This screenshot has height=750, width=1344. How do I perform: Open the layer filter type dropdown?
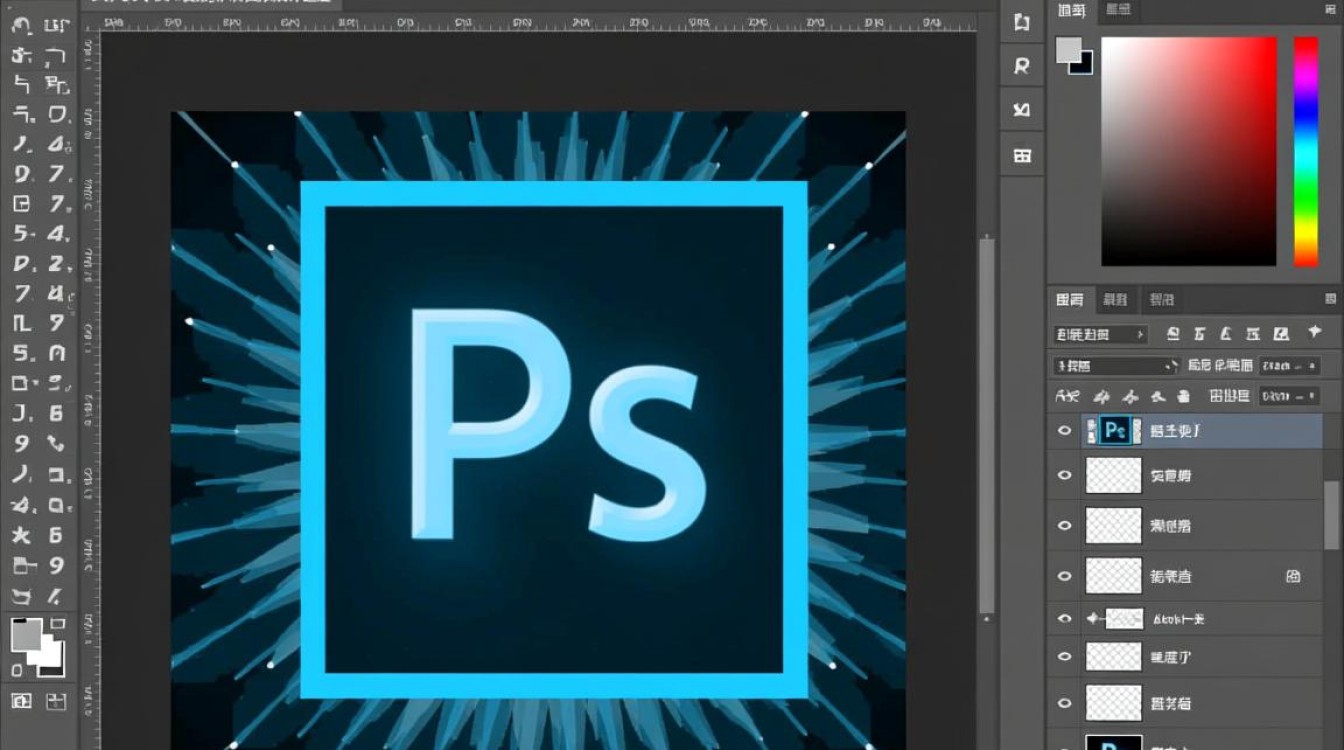pyautogui.click(x=1101, y=334)
